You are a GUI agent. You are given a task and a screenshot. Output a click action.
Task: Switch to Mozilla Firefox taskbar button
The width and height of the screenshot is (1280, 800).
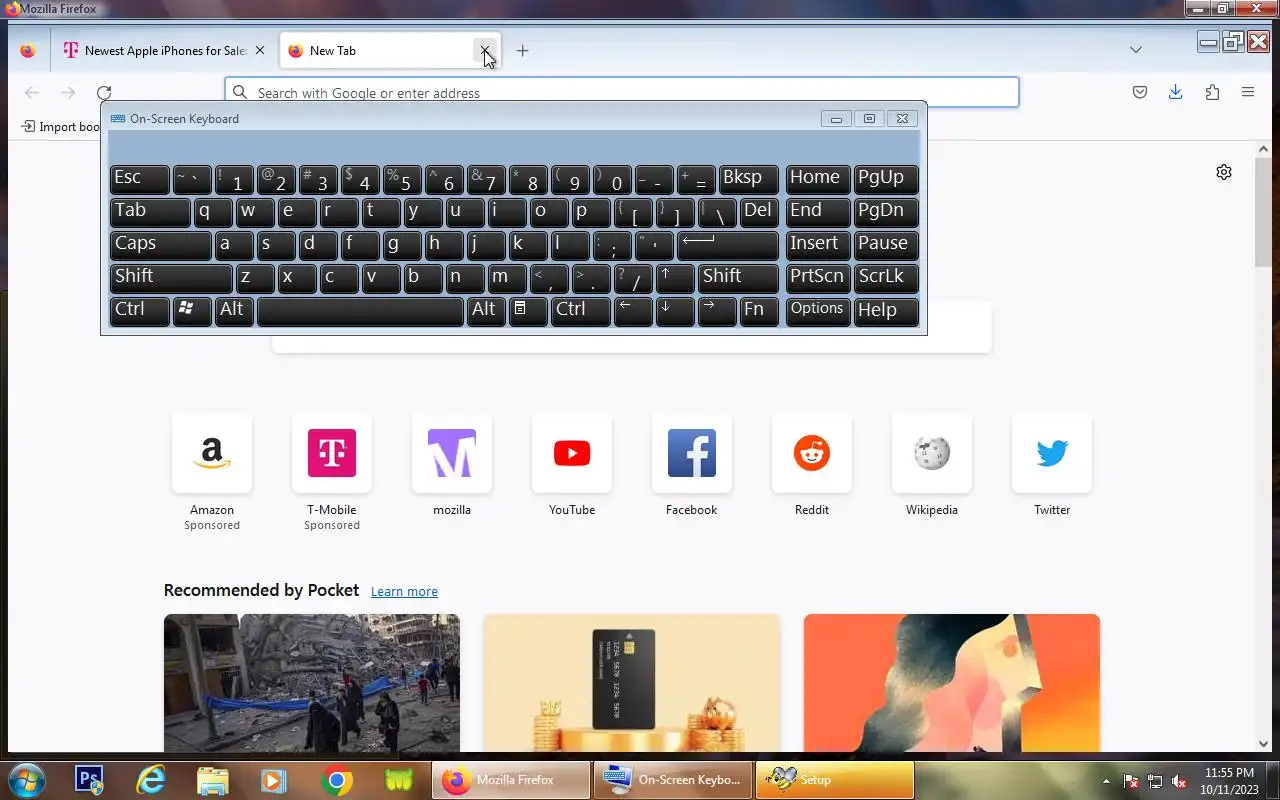tap(511, 780)
